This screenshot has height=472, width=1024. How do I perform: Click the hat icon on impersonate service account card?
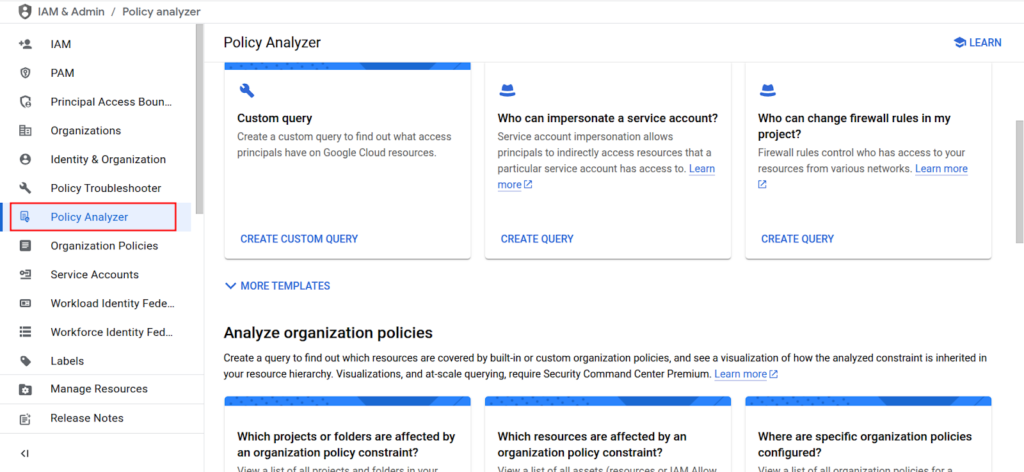tap(507, 90)
